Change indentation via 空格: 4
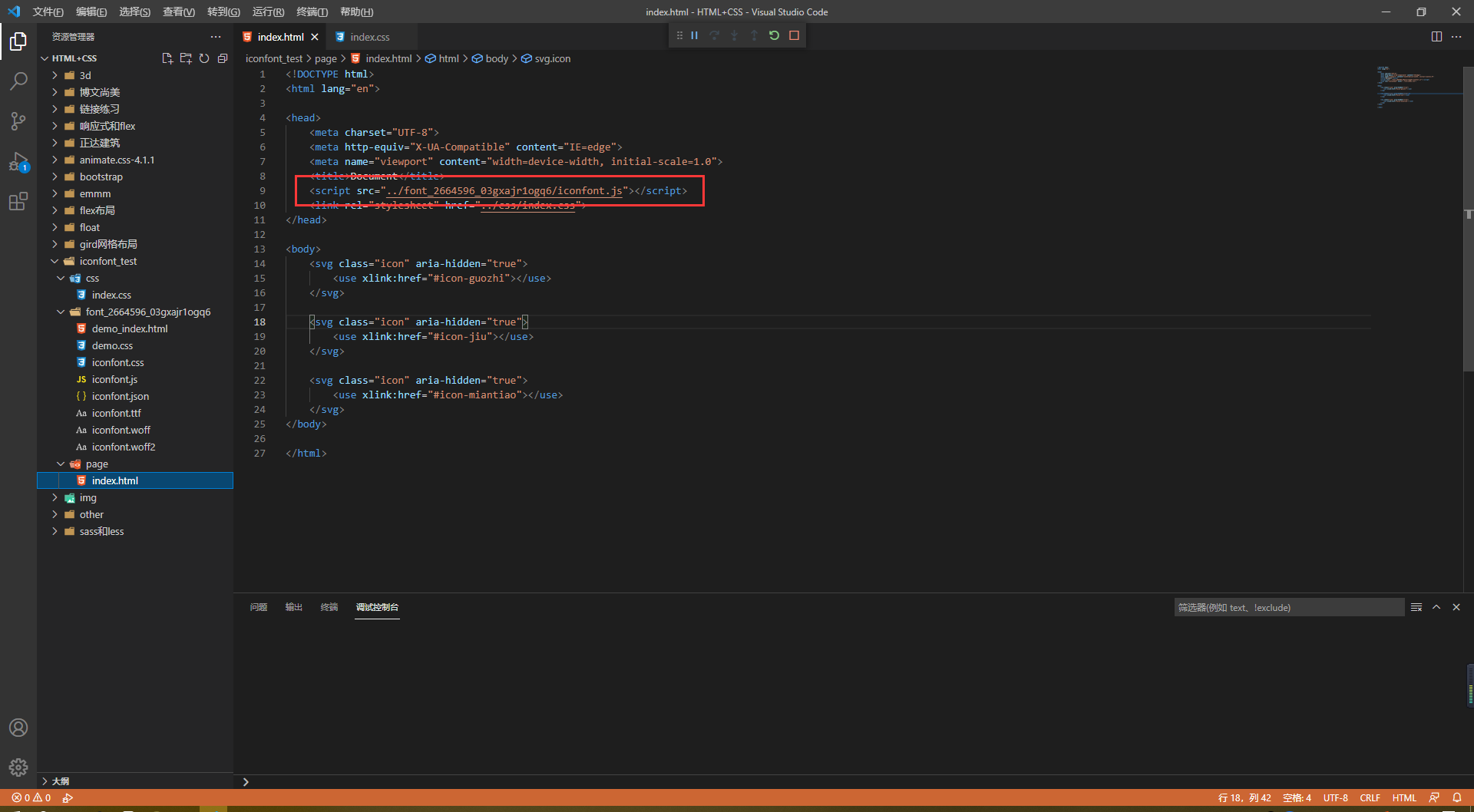Screen dimensions: 1474x812 (x=1297, y=797)
